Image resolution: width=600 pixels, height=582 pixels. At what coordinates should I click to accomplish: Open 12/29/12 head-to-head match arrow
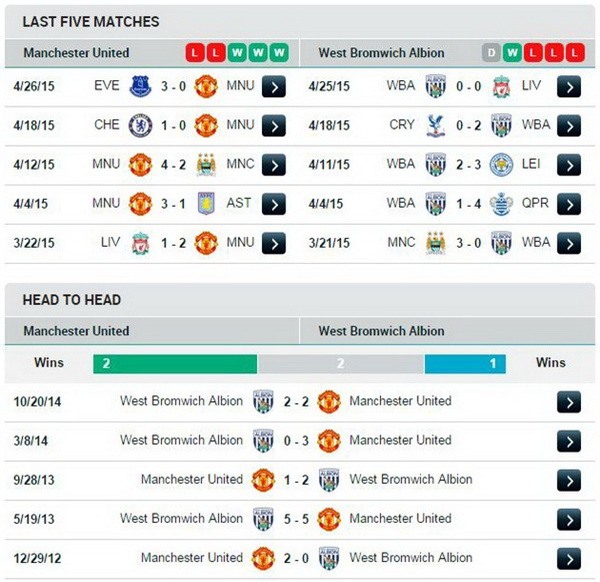[x=568, y=558]
